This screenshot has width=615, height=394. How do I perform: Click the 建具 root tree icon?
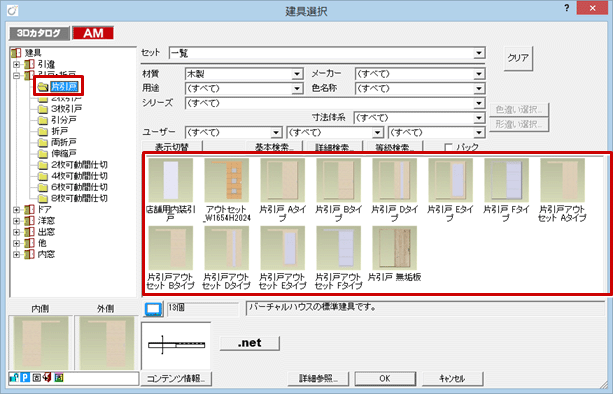click(x=16, y=53)
